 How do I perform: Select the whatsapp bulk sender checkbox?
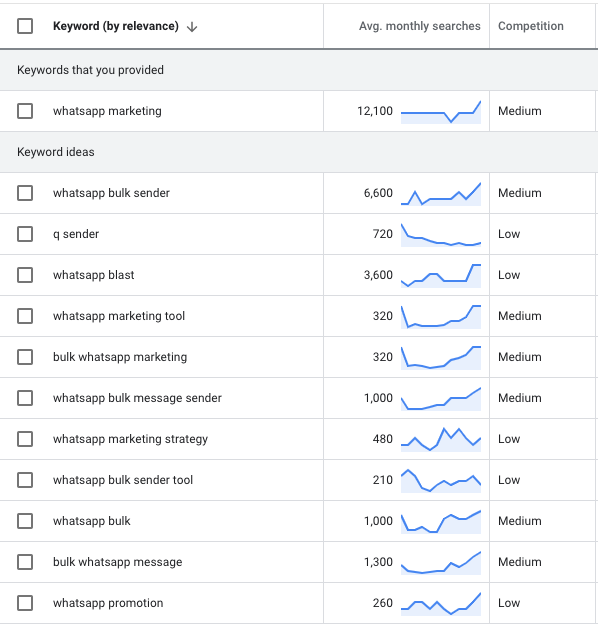25,193
